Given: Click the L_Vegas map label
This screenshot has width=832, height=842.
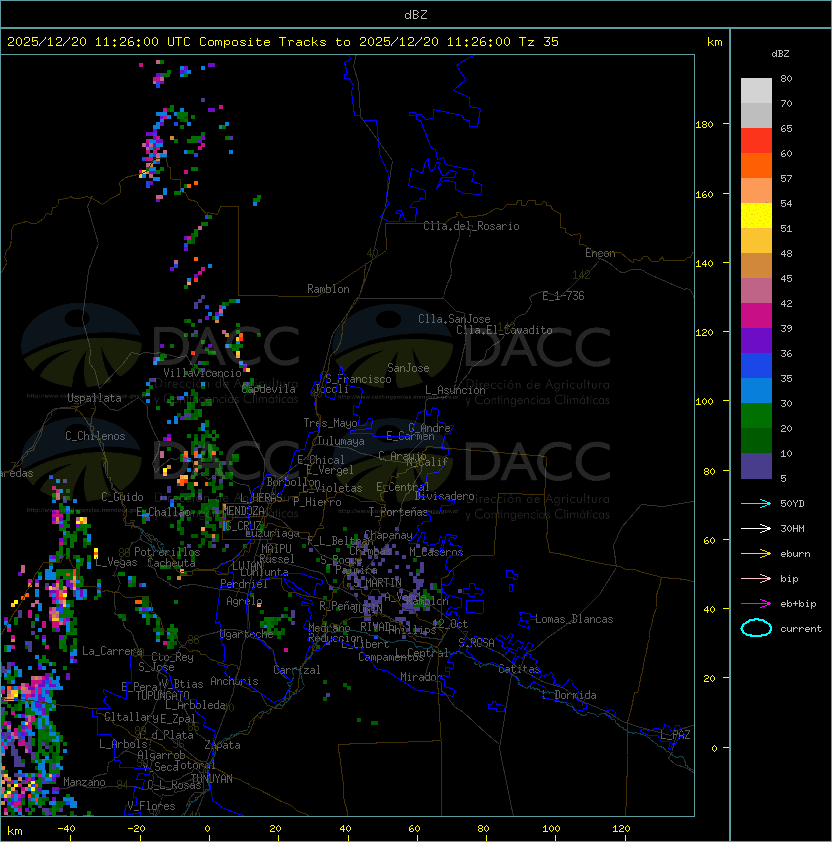Looking at the screenshot, I should (116, 562).
